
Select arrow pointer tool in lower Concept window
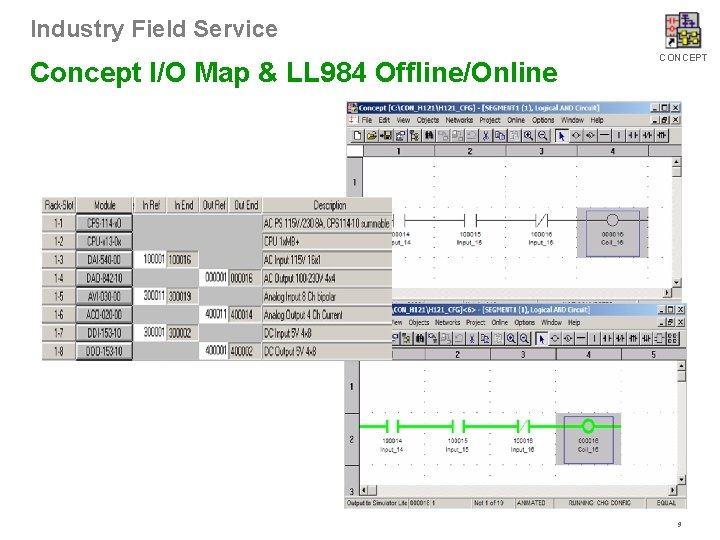pos(542,339)
